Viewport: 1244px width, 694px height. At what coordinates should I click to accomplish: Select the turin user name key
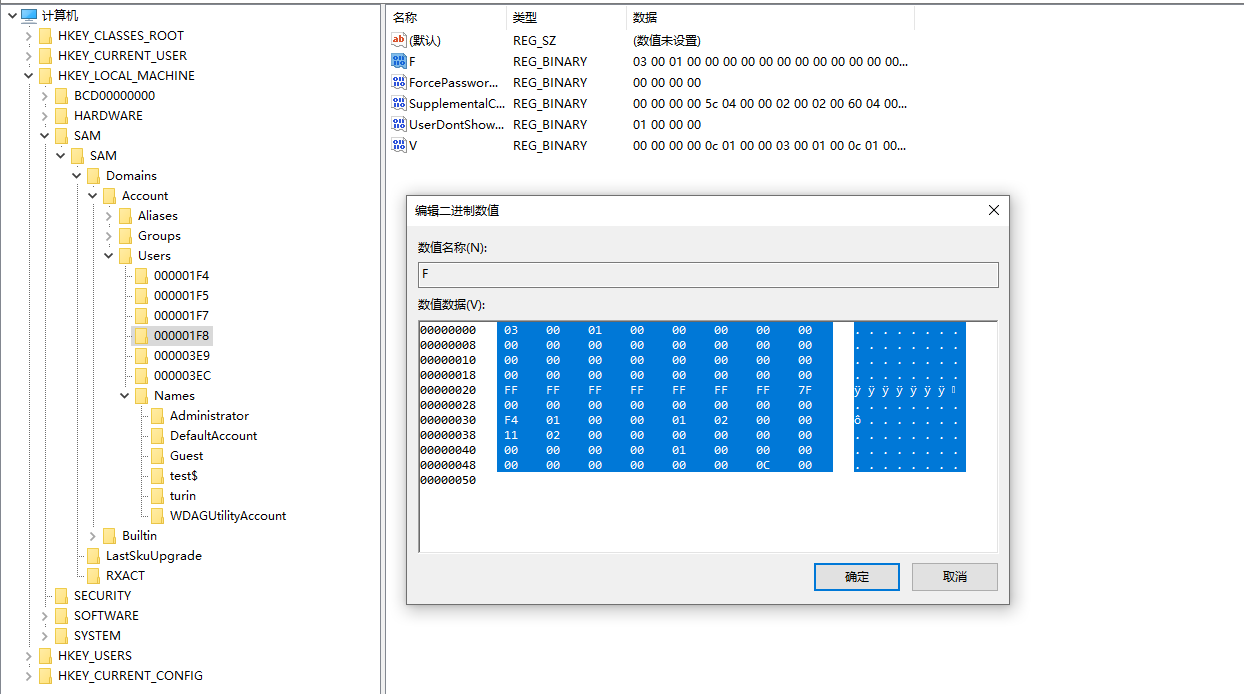pos(183,495)
